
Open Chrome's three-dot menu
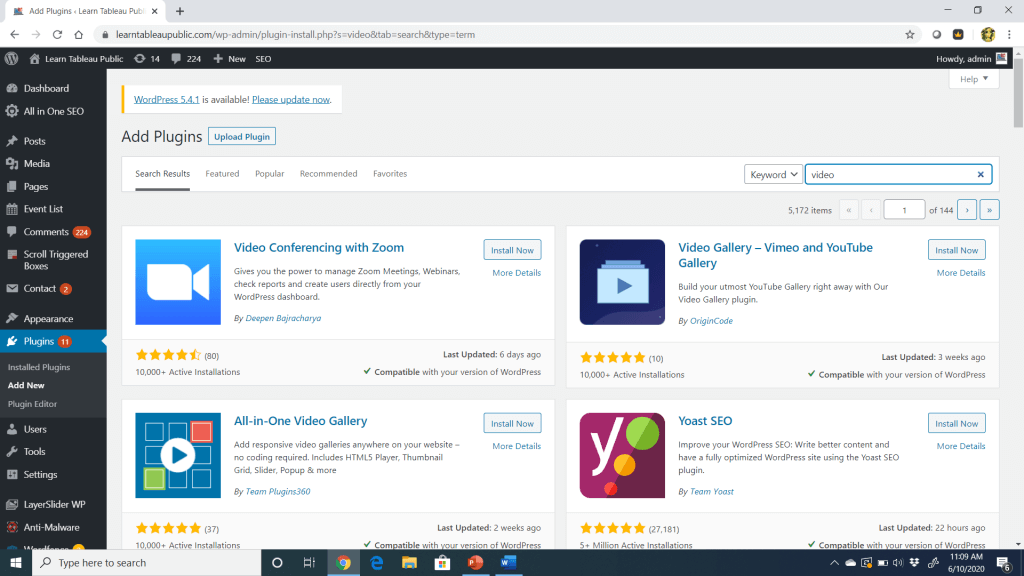(1009, 35)
